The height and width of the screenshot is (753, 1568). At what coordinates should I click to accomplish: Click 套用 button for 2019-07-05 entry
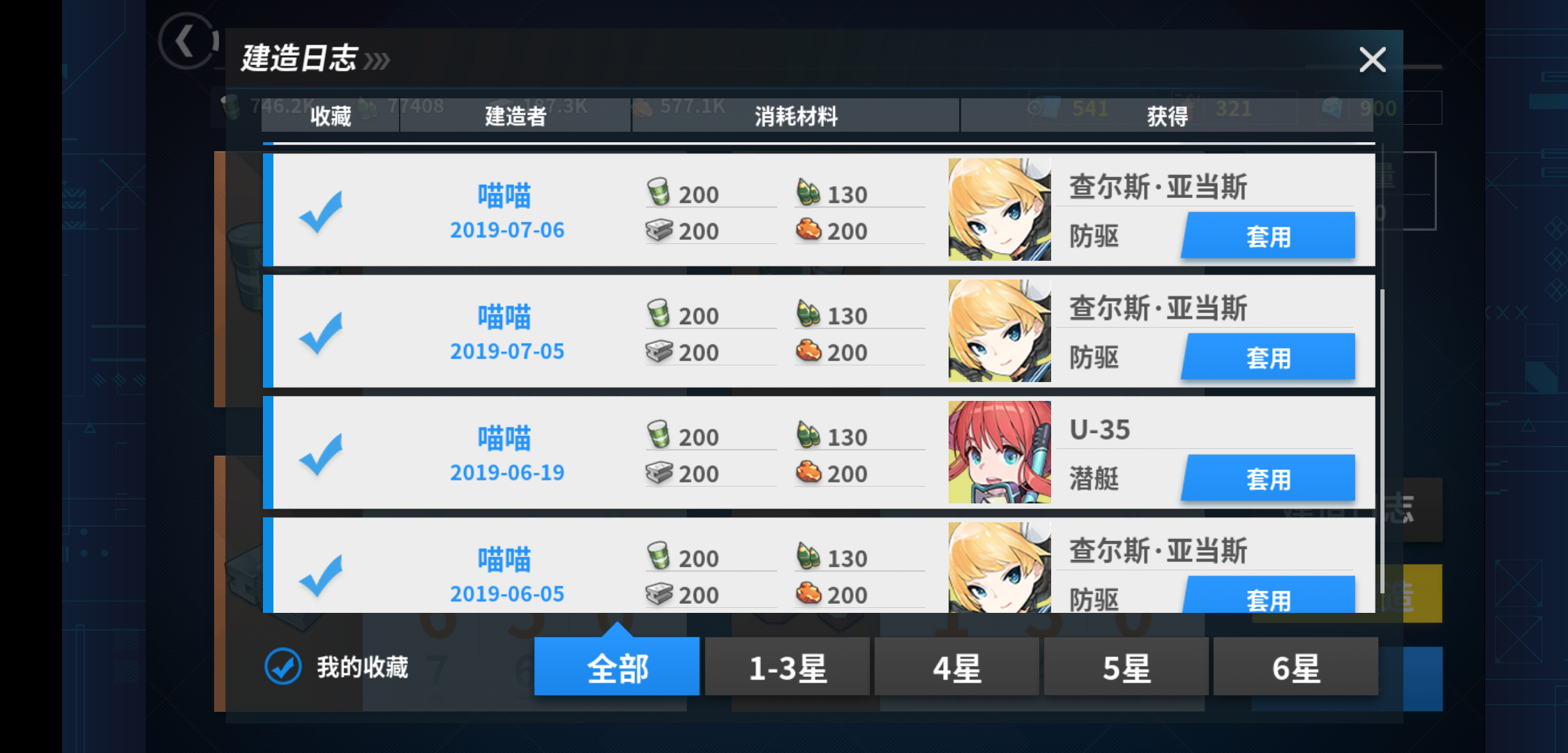click(x=1268, y=357)
